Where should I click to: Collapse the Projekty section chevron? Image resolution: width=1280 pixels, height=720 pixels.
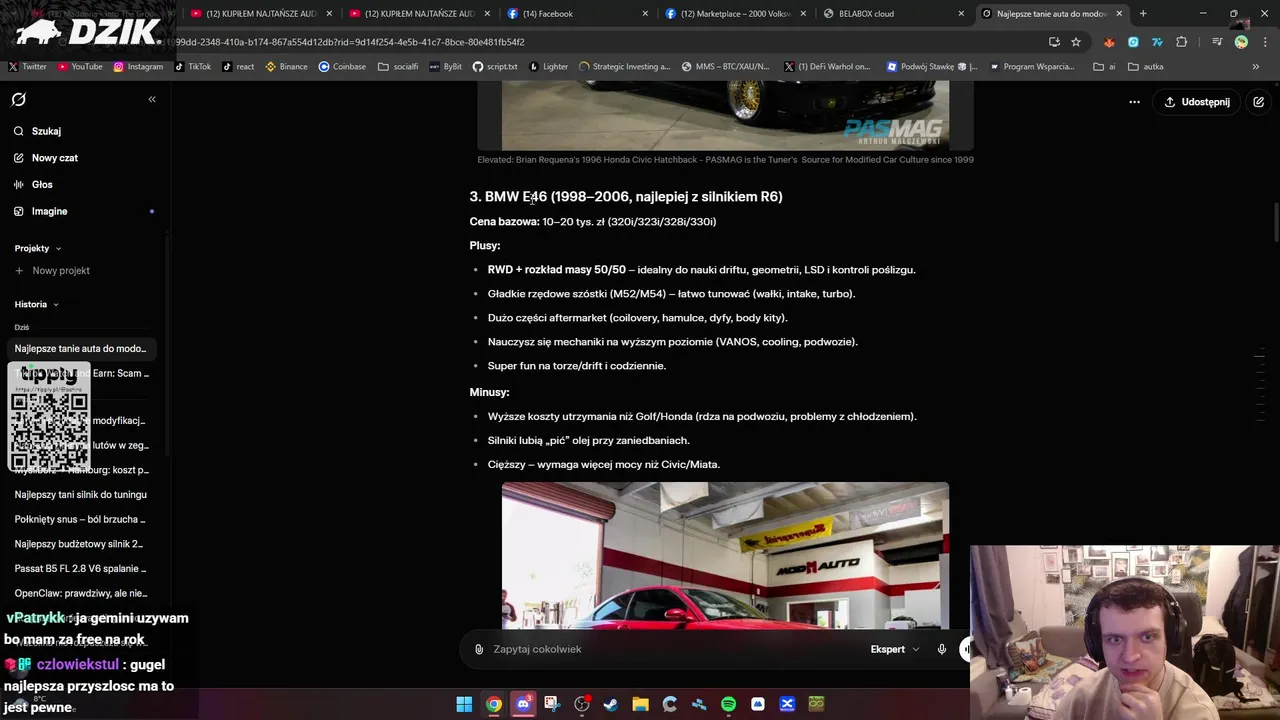click(x=58, y=248)
